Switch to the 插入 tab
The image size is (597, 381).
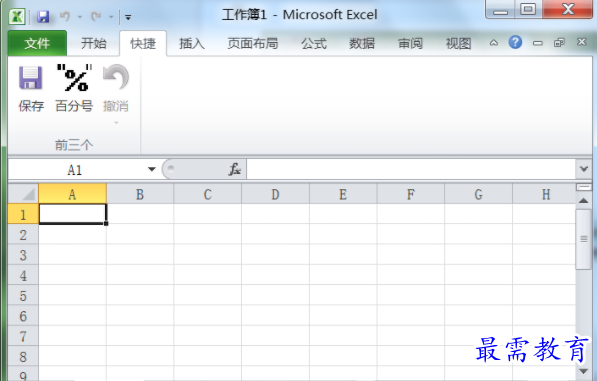point(192,43)
